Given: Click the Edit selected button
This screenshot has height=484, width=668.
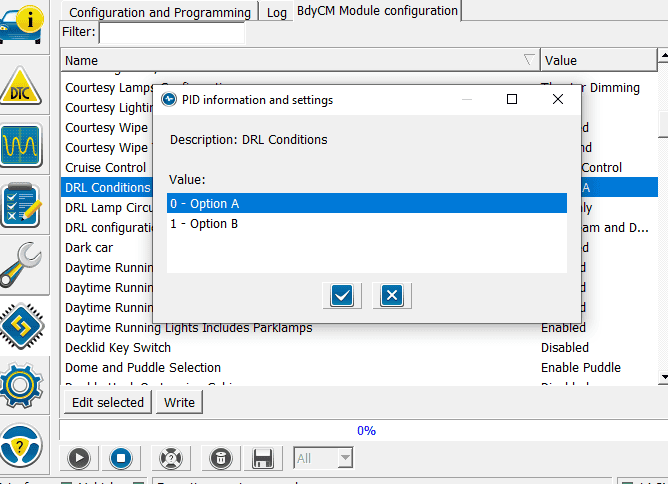Looking at the screenshot, I should tap(108, 402).
